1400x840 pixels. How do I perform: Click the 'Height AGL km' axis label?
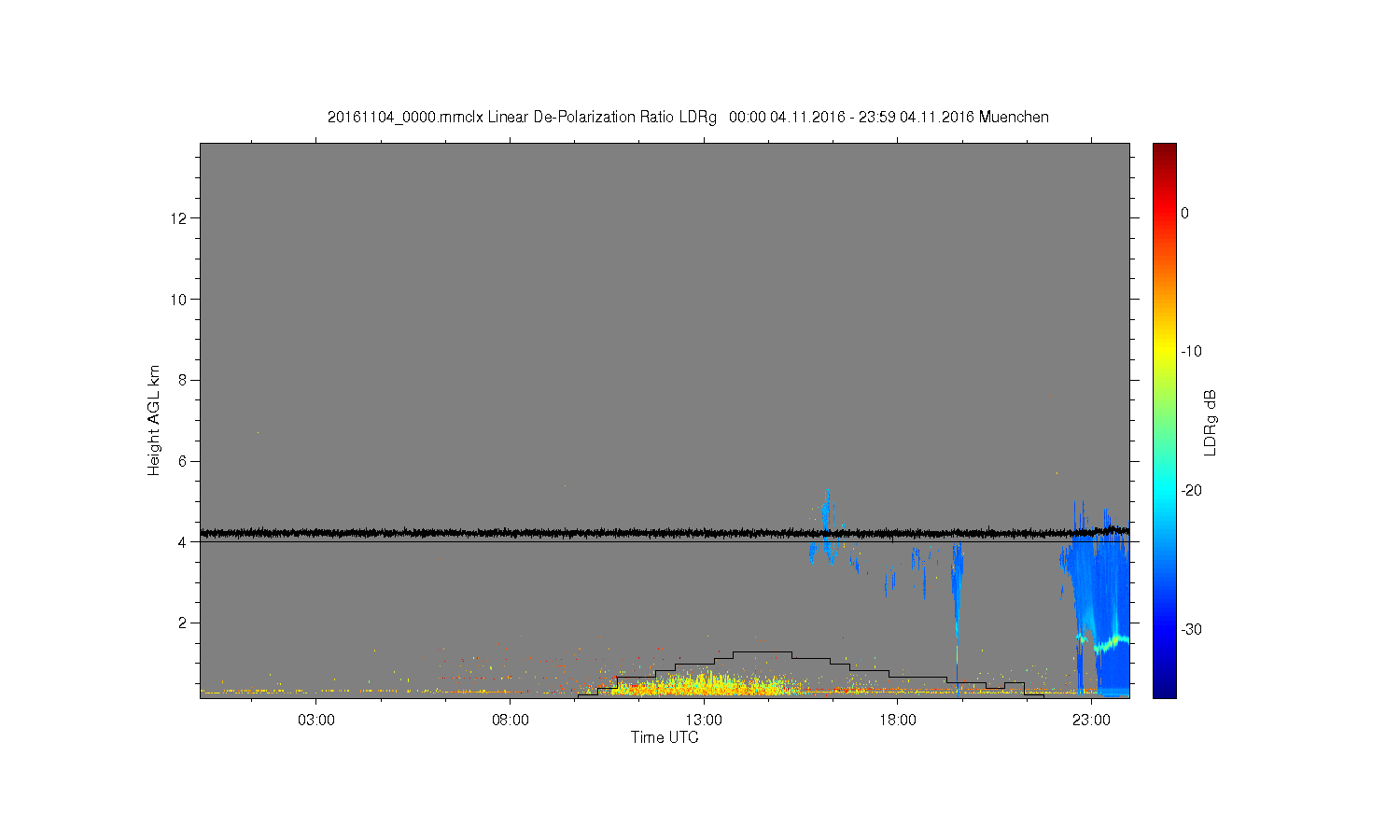coord(154,420)
